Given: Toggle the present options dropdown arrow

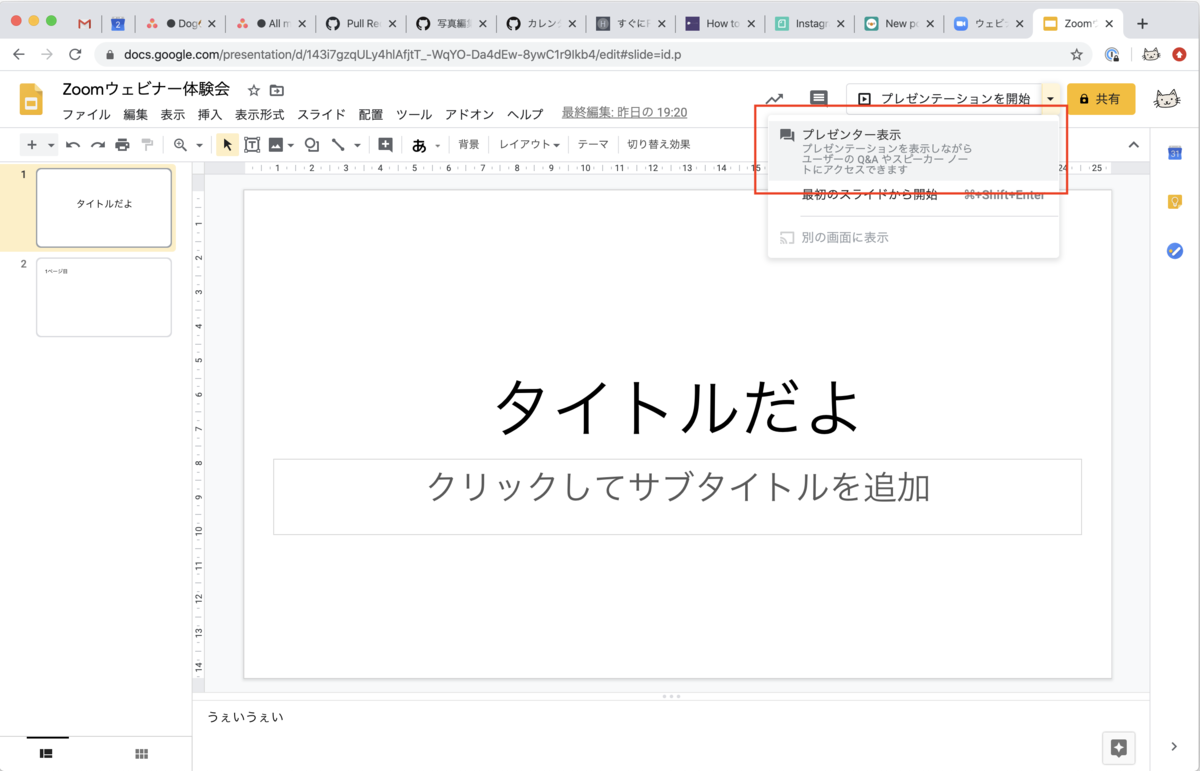Looking at the screenshot, I should tap(1050, 99).
